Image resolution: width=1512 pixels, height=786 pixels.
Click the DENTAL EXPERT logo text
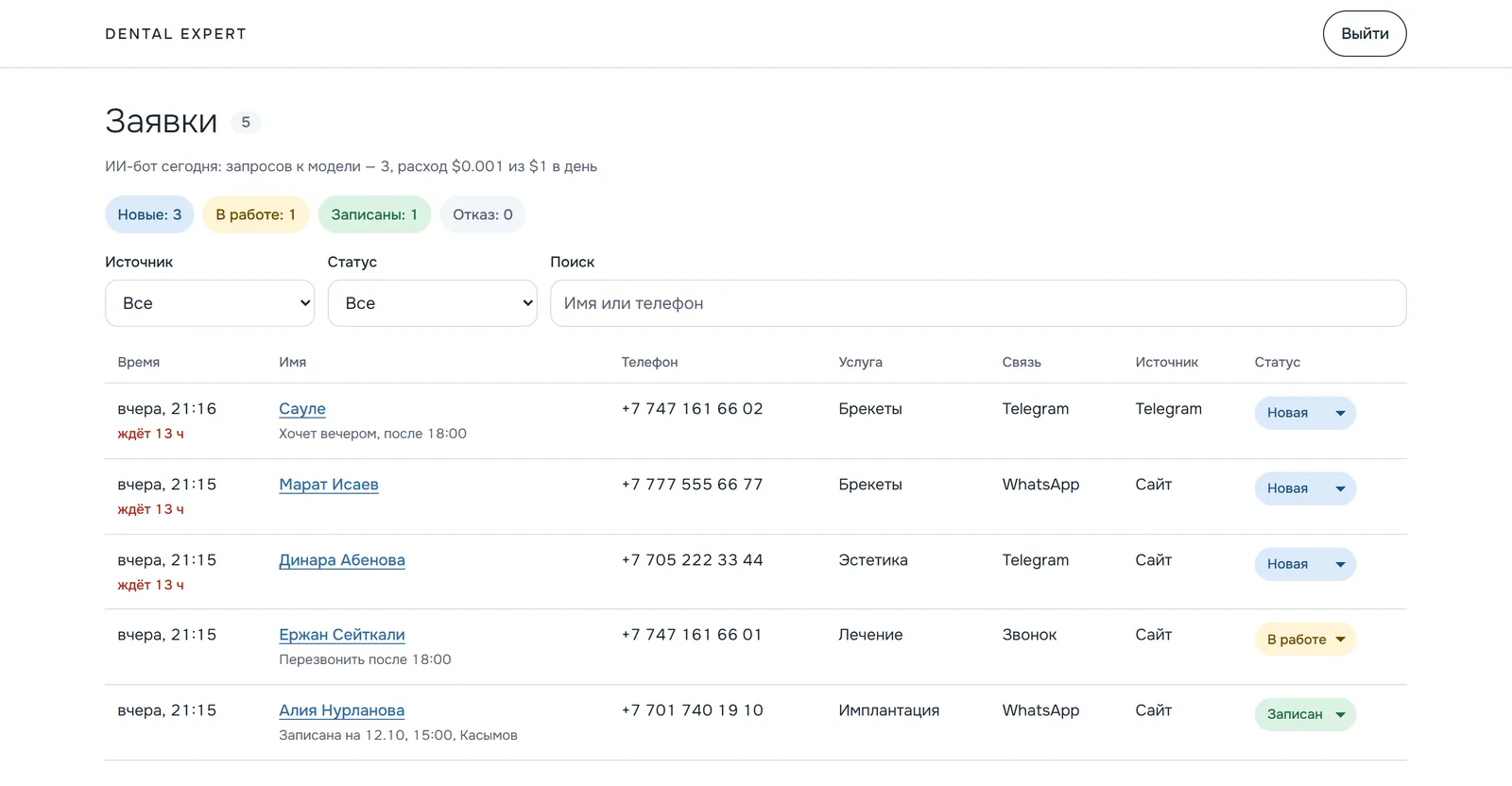tap(176, 34)
